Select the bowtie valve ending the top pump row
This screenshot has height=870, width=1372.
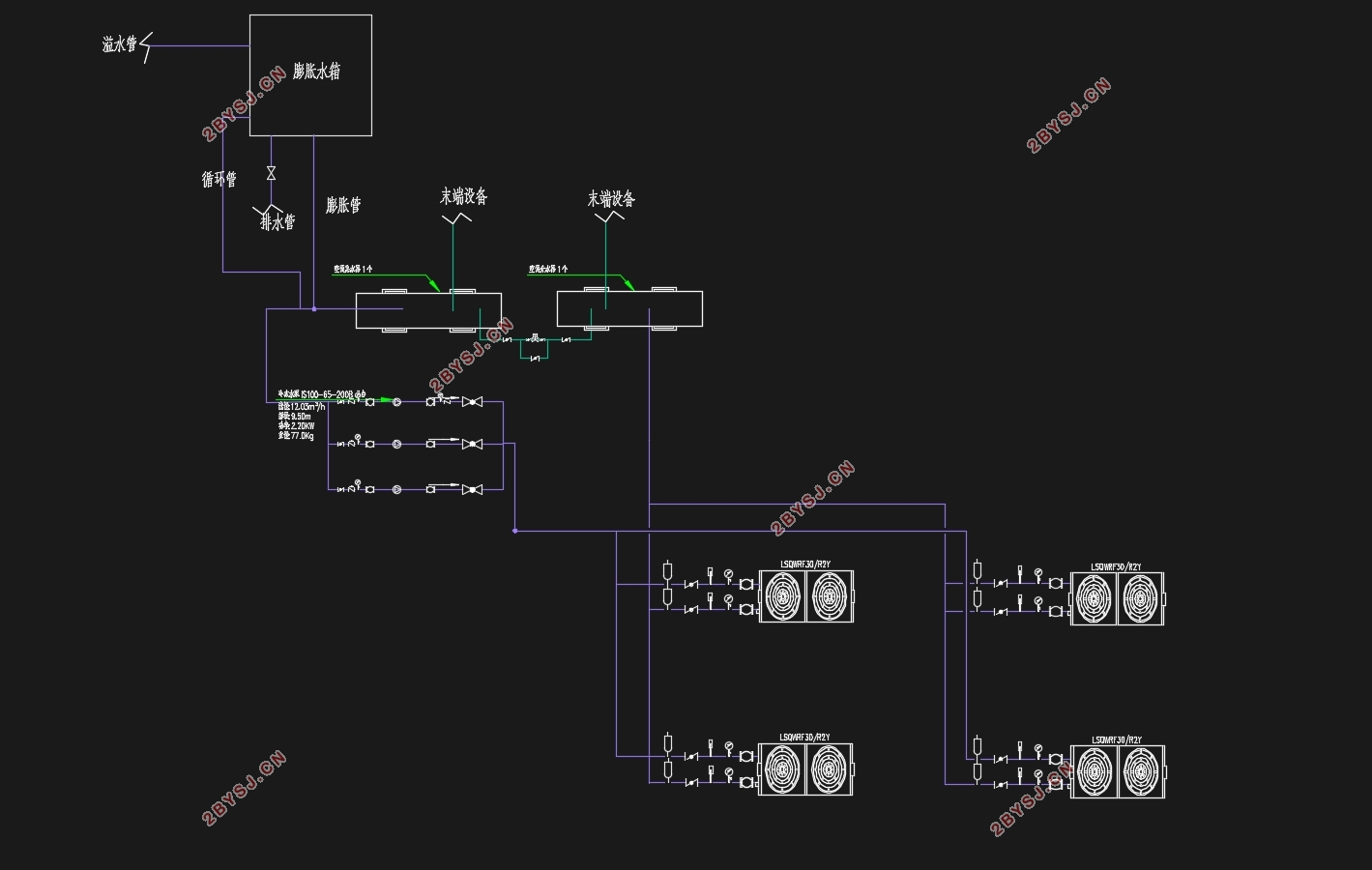pyautogui.click(x=472, y=401)
